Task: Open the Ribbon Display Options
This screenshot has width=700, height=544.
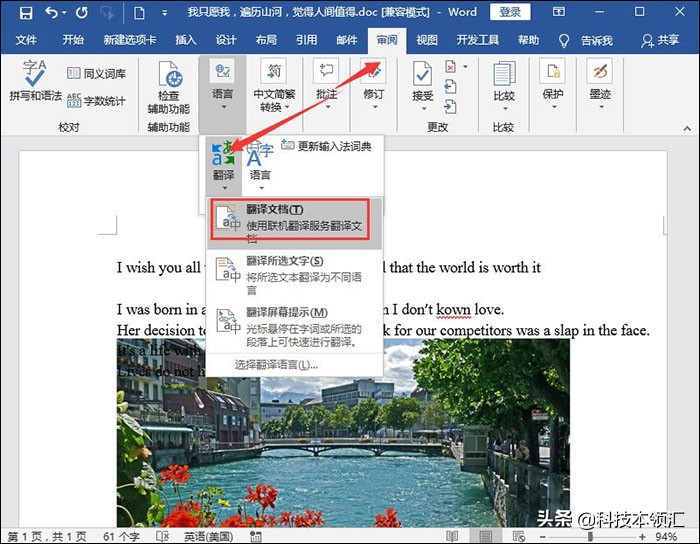Action: tap(559, 12)
